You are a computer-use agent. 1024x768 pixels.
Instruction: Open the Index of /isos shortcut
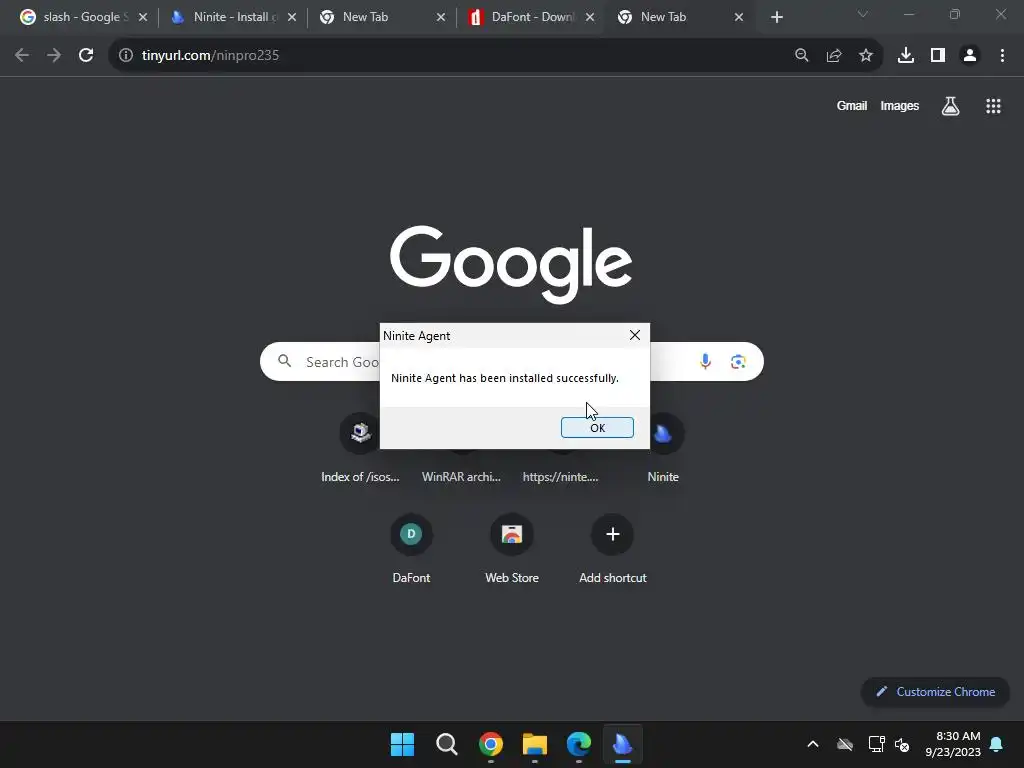click(x=360, y=448)
